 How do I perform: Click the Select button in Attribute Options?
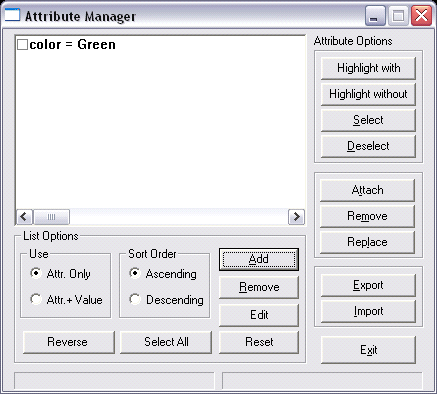tap(368, 120)
